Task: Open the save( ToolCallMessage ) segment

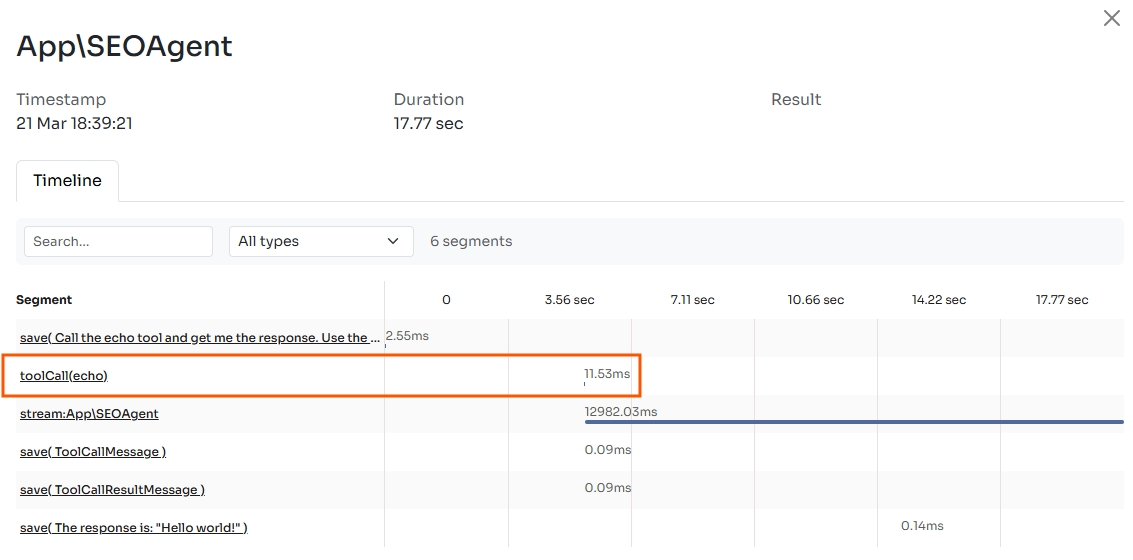Action: (93, 452)
